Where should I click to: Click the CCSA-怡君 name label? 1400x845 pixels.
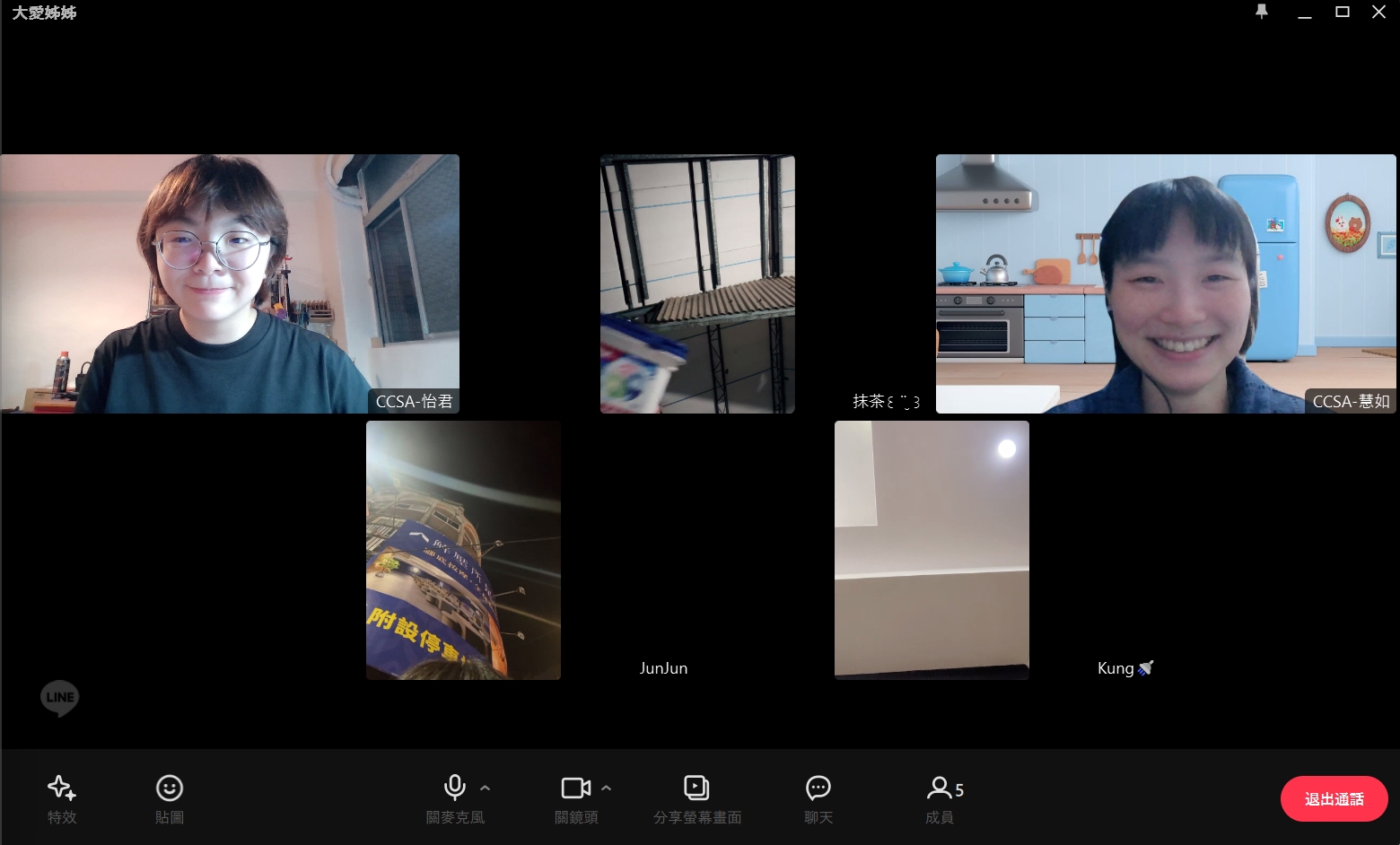[x=414, y=401]
